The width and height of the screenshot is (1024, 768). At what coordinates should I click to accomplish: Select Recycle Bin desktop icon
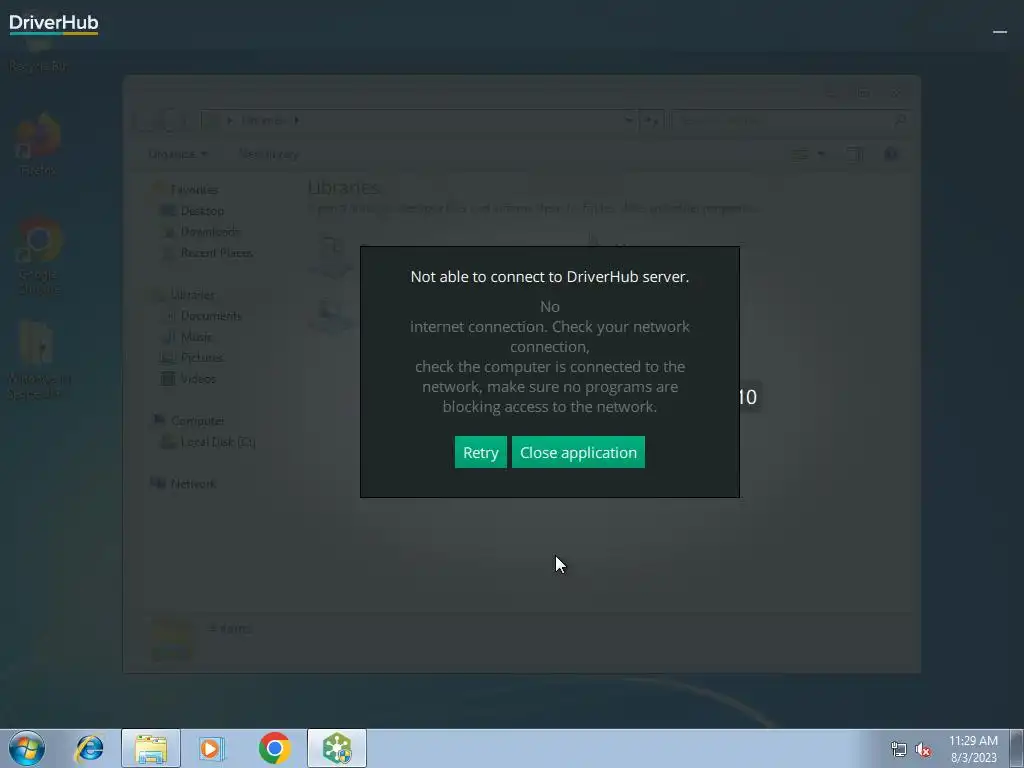(38, 56)
